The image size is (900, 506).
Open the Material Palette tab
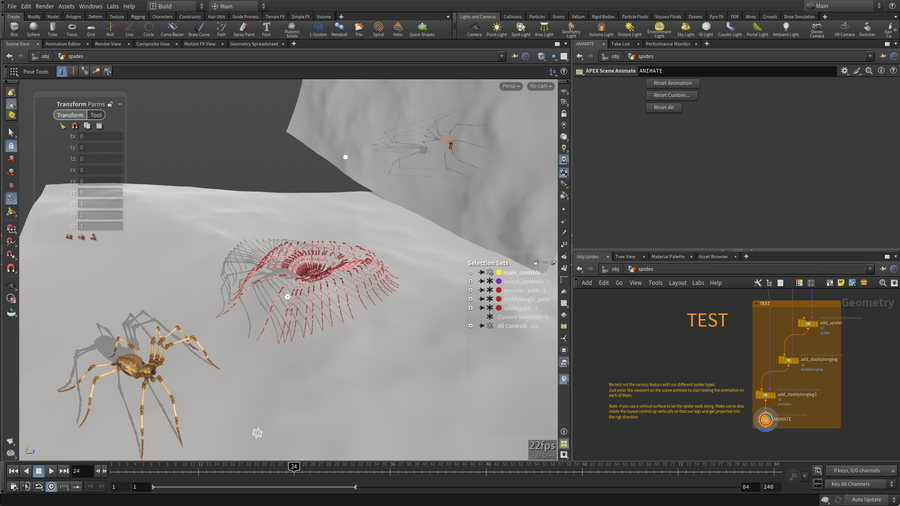[668, 256]
